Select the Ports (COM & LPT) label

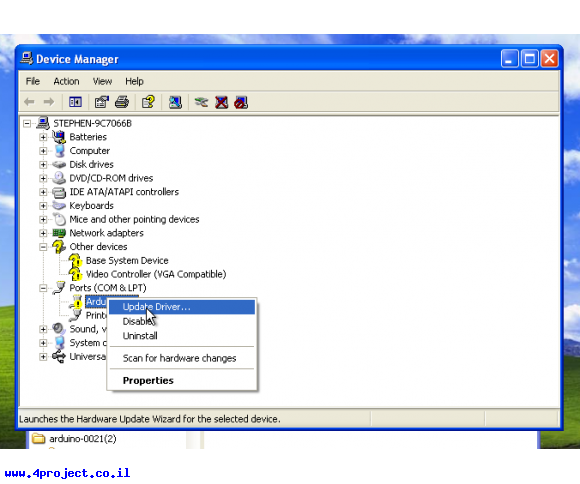pos(108,288)
